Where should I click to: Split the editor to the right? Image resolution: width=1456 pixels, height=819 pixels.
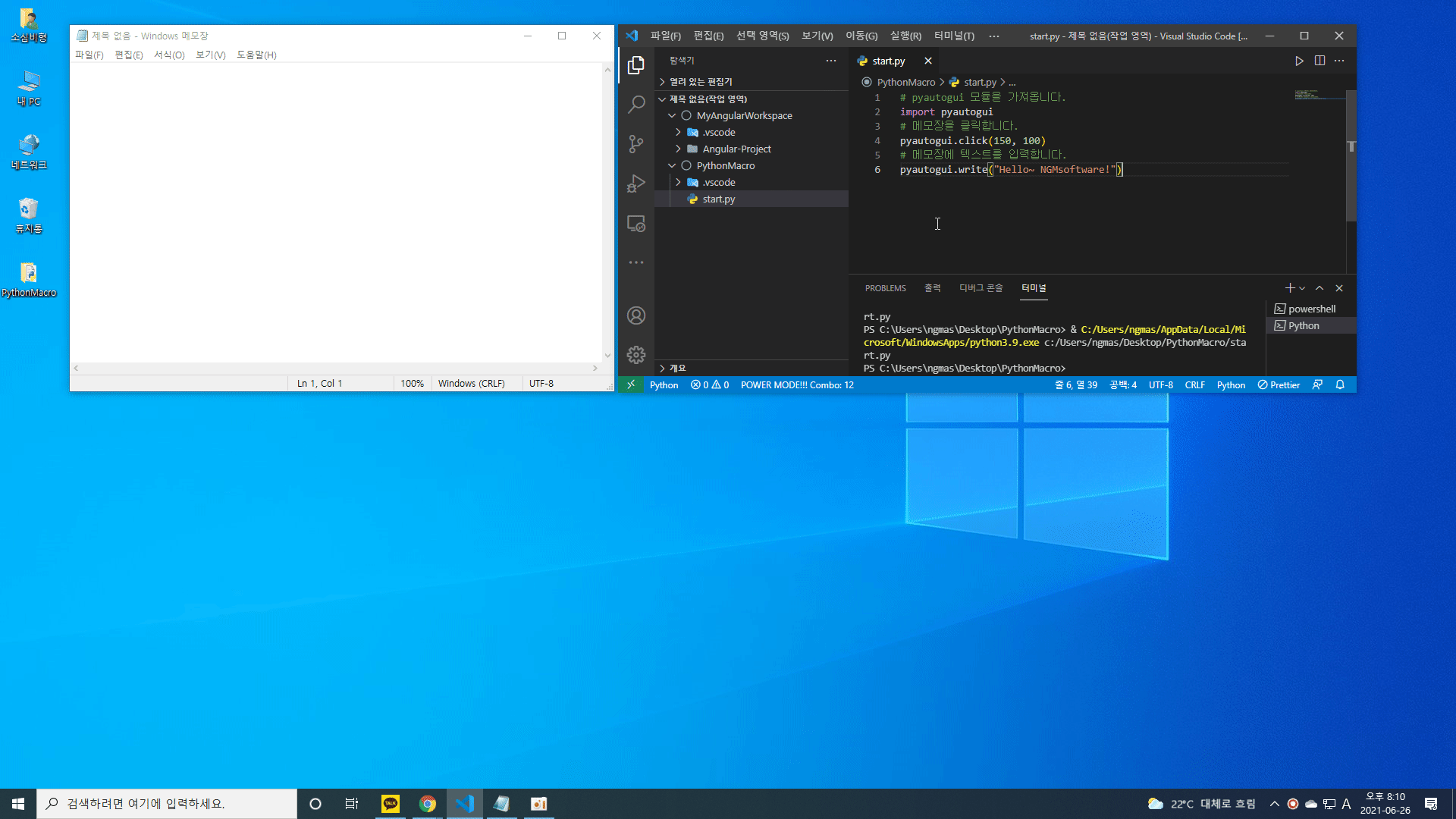[x=1319, y=61]
